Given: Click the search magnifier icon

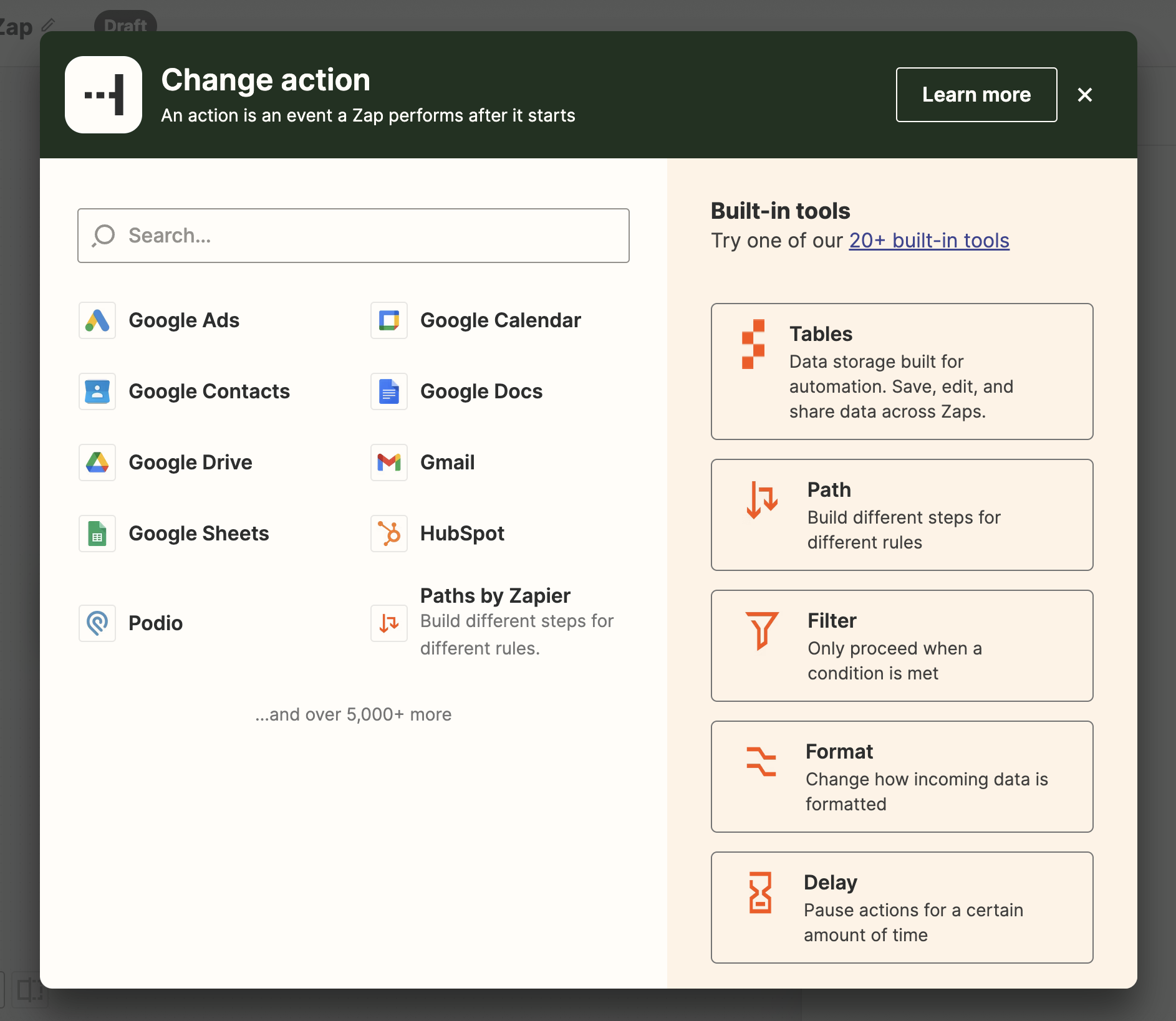Looking at the screenshot, I should coord(104,236).
